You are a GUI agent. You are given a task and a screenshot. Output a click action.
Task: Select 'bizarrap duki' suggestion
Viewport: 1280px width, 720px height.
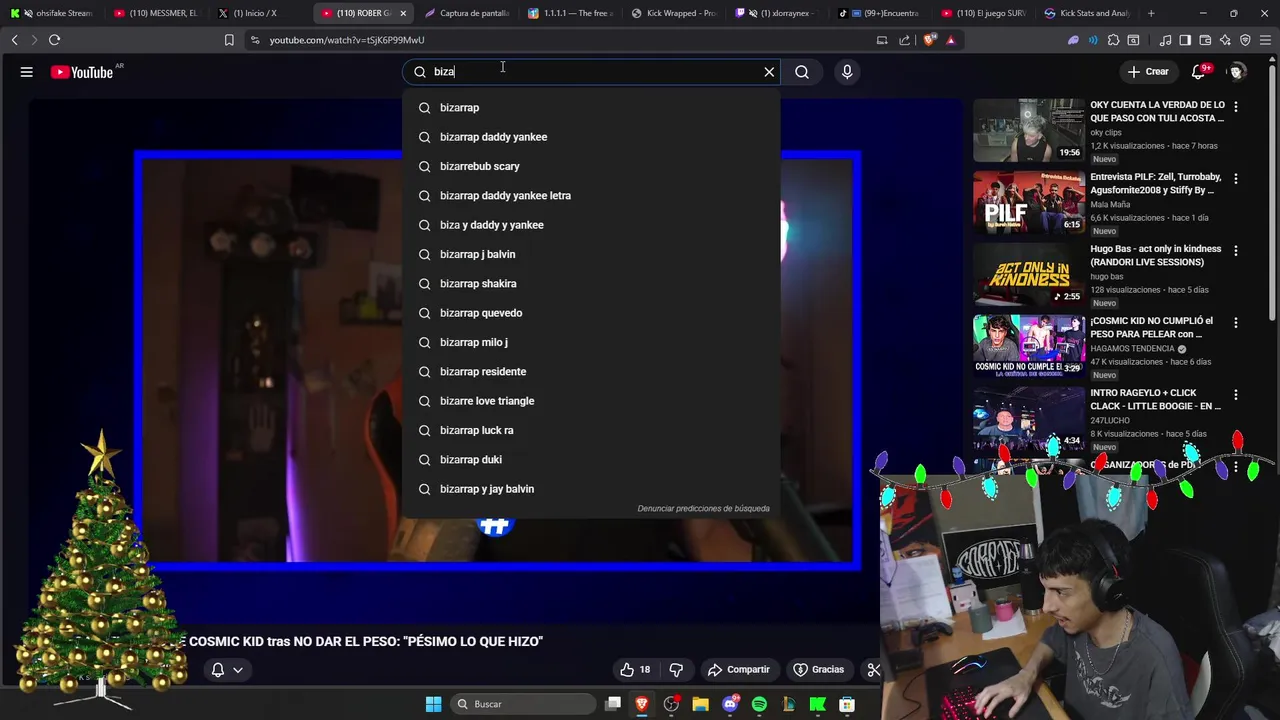tap(590, 459)
